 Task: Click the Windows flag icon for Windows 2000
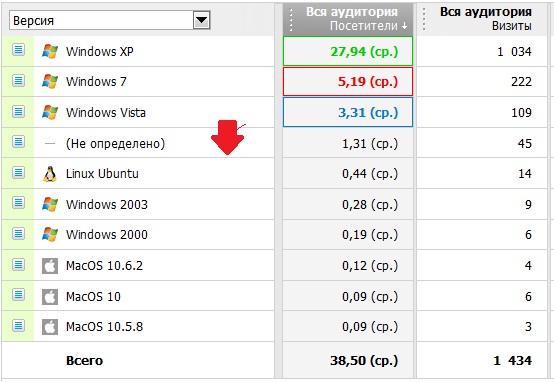click(x=50, y=235)
